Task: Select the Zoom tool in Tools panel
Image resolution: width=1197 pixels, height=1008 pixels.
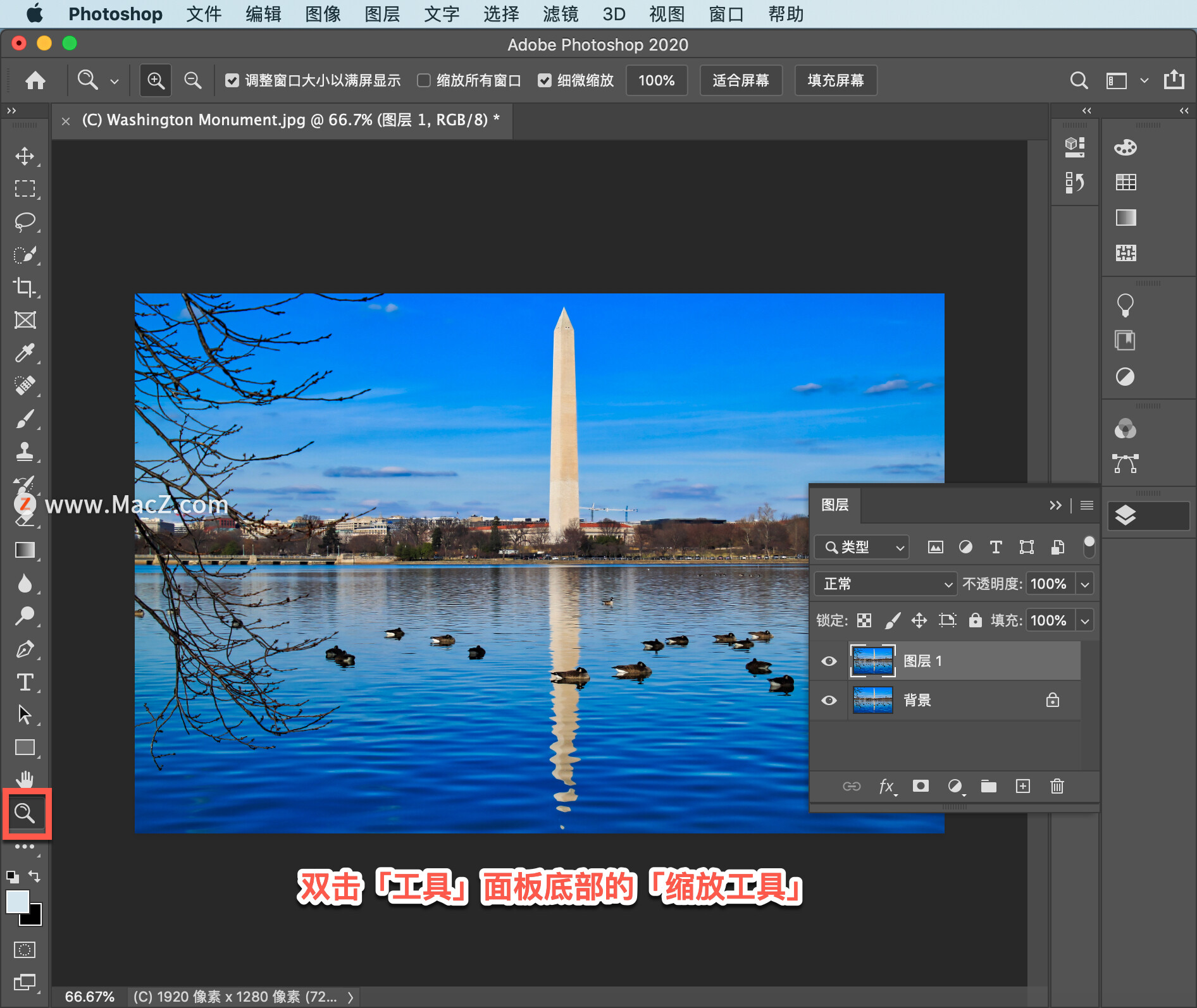Action: coord(25,813)
